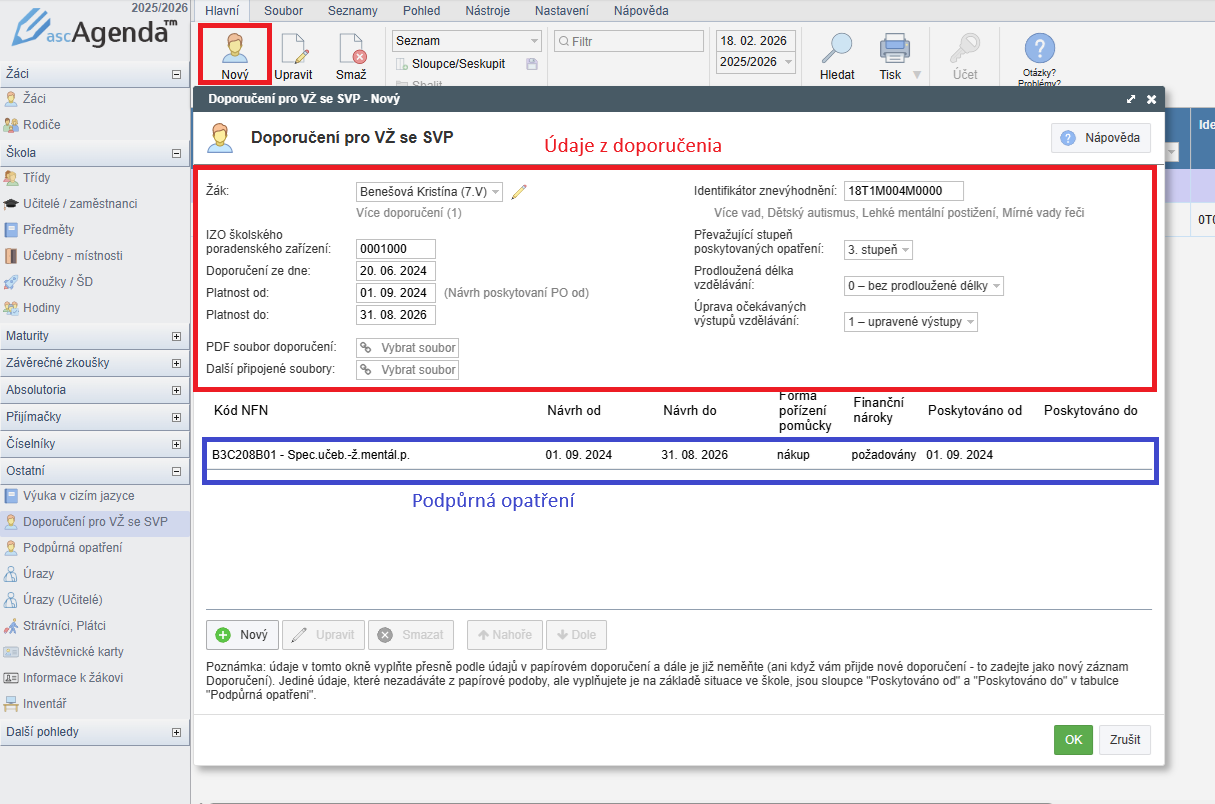Click the Identifikátor znevýhodnění input field

point(903,191)
